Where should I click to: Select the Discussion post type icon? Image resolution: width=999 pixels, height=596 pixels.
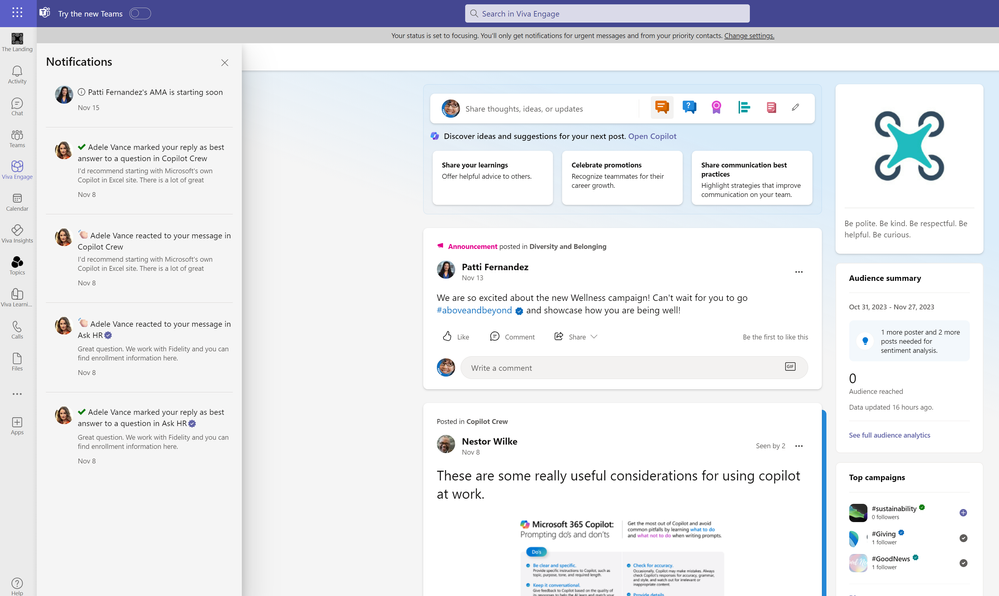pyautogui.click(x=662, y=107)
